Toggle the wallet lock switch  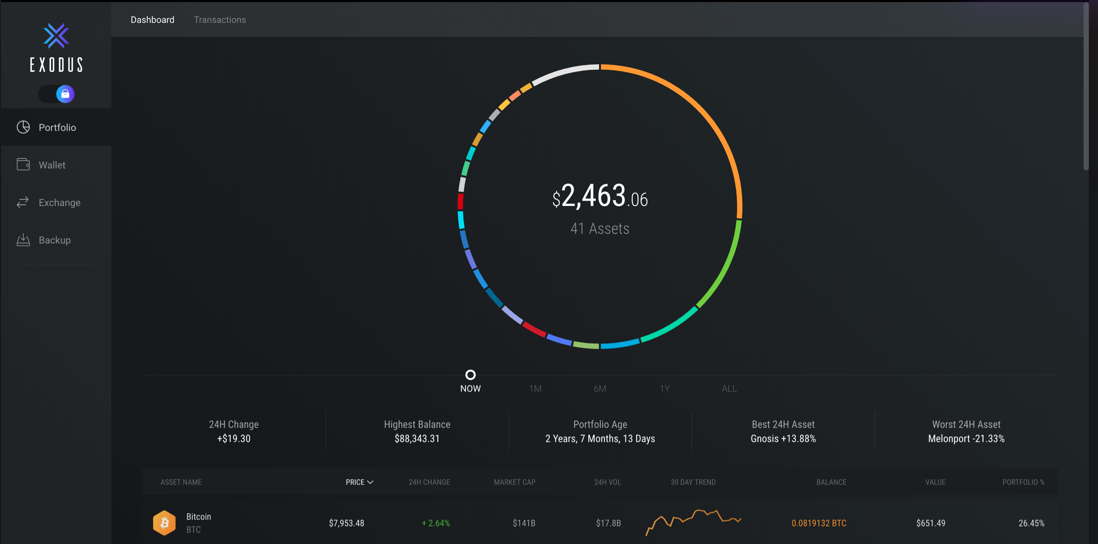(x=57, y=94)
